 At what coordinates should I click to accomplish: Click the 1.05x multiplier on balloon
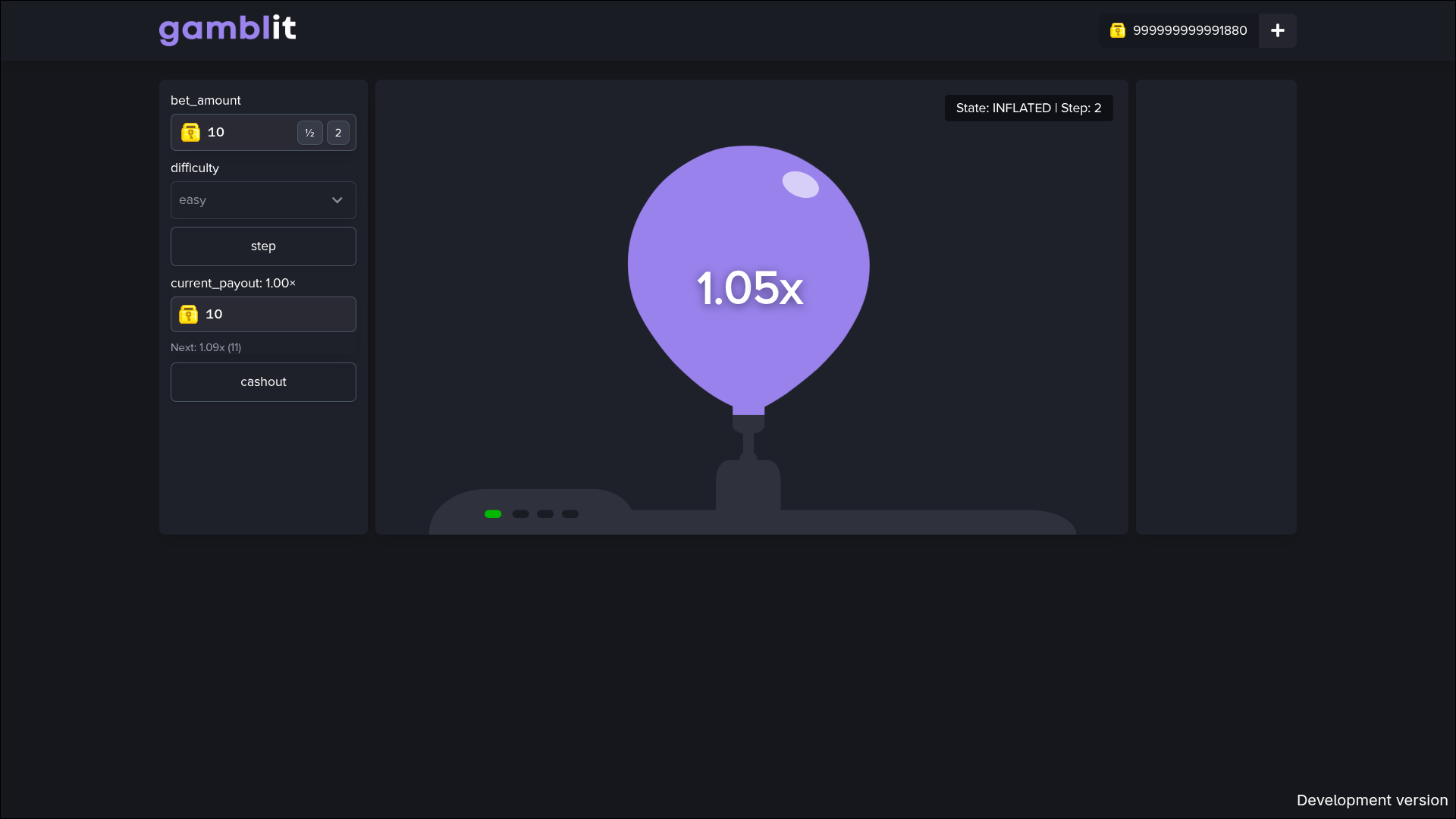(749, 288)
